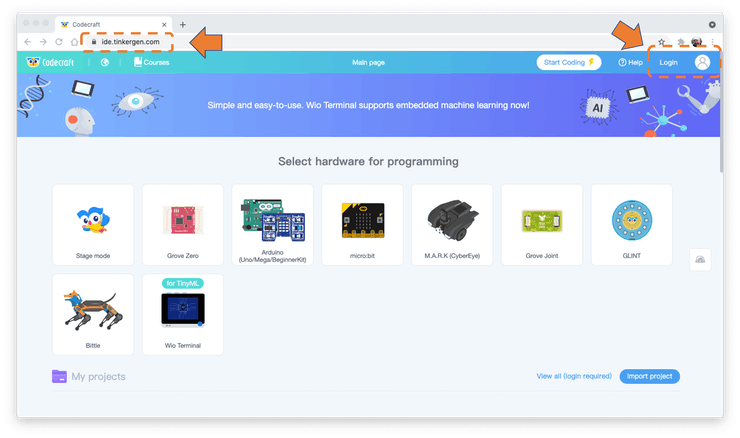Open the Courses menu item
The image size is (740, 438).
(151, 62)
